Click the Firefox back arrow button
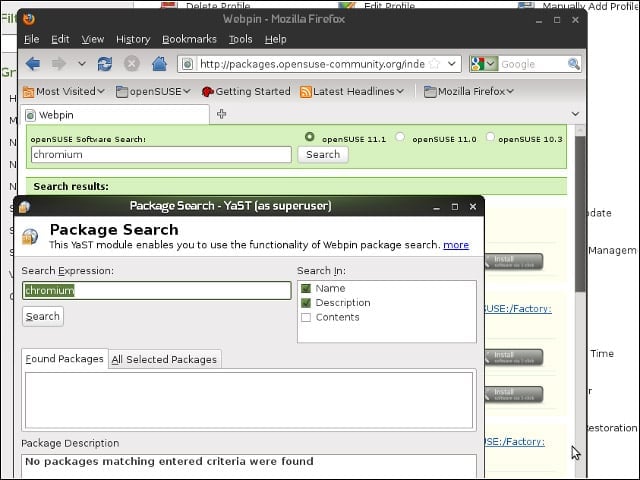Screen dimensions: 640x480 pos(33,64)
